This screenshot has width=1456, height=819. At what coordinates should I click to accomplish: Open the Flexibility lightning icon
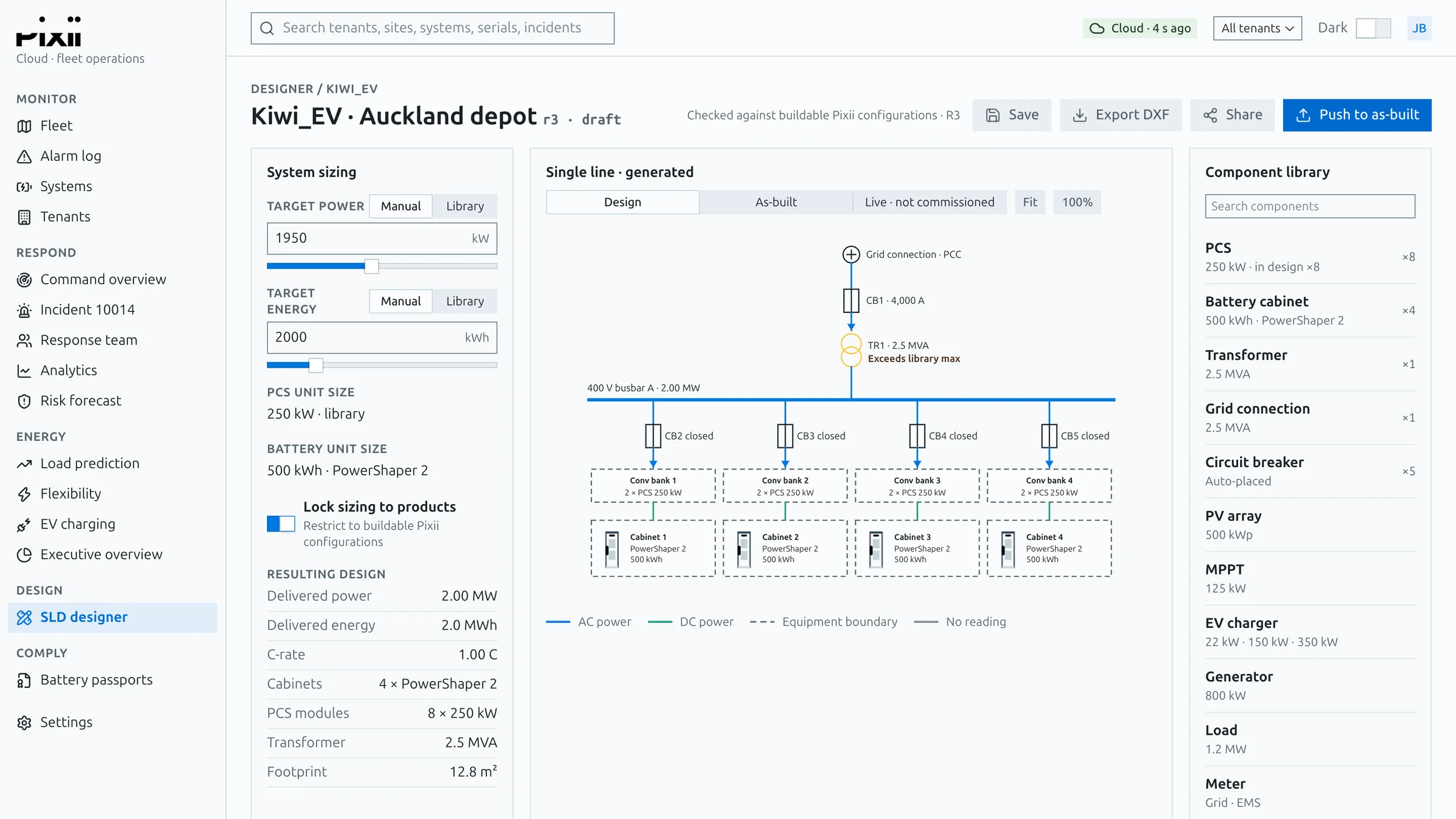point(24,494)
